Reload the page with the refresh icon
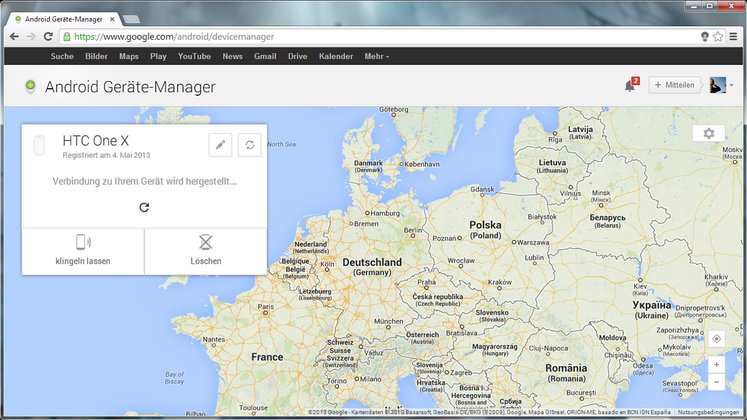747x420 pixels. tap(48, 37)
